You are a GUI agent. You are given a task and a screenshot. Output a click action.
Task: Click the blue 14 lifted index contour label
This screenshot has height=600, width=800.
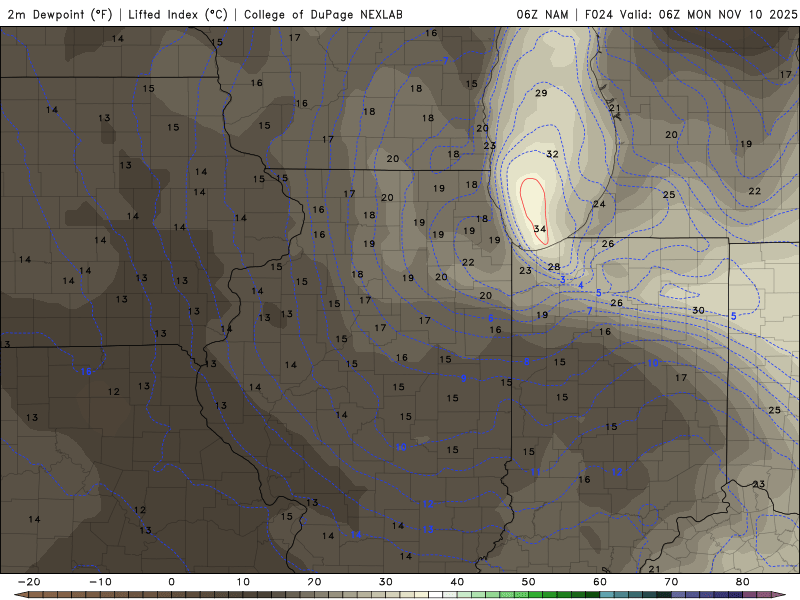[x=356, y=535]
